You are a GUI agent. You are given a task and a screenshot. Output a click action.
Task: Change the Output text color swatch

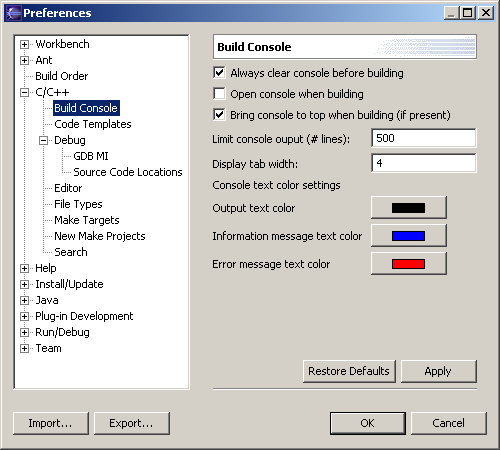tap(409, 208)
